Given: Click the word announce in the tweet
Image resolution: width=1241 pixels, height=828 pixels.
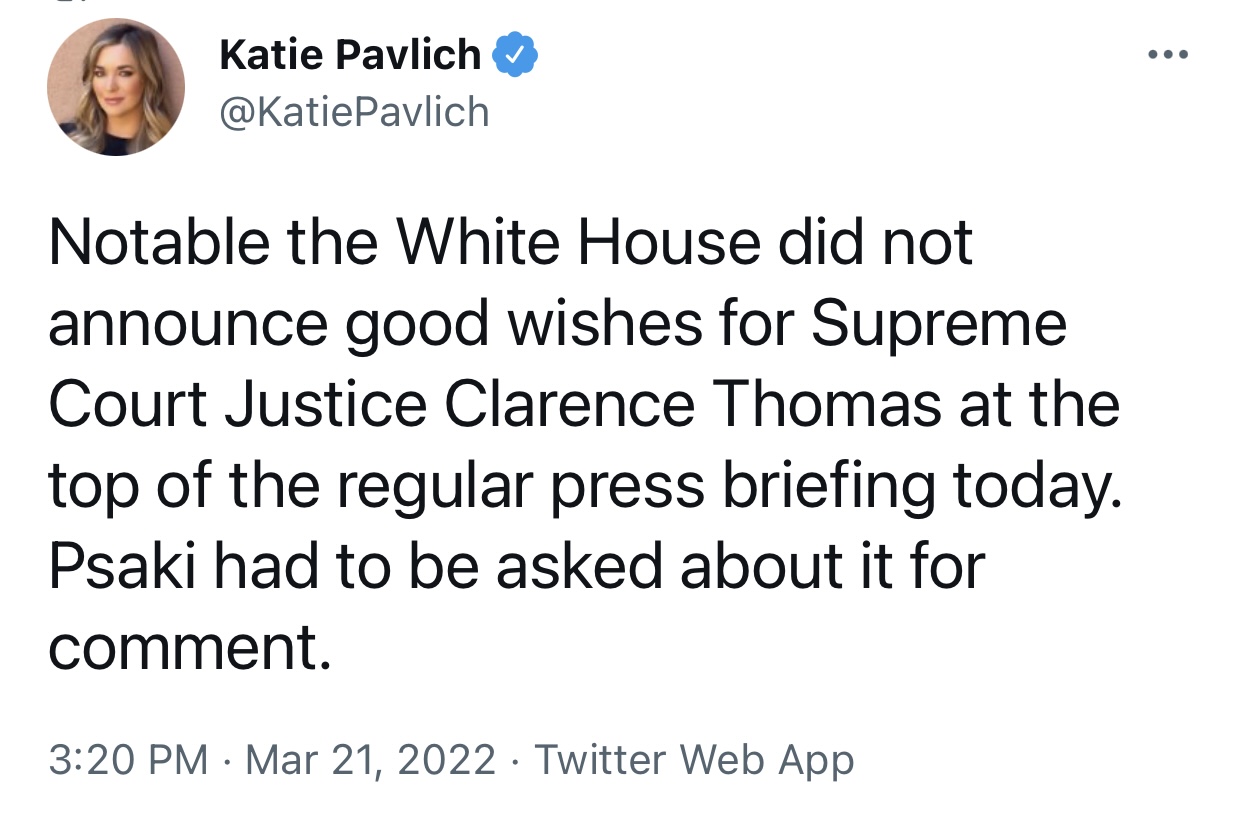Looking at the screenshot, I should tap(187, 324).
